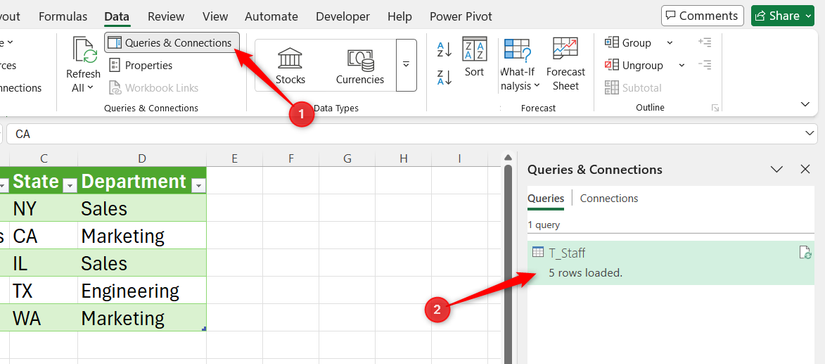Select column G header

pyautogui.click(x=347, y=158)
